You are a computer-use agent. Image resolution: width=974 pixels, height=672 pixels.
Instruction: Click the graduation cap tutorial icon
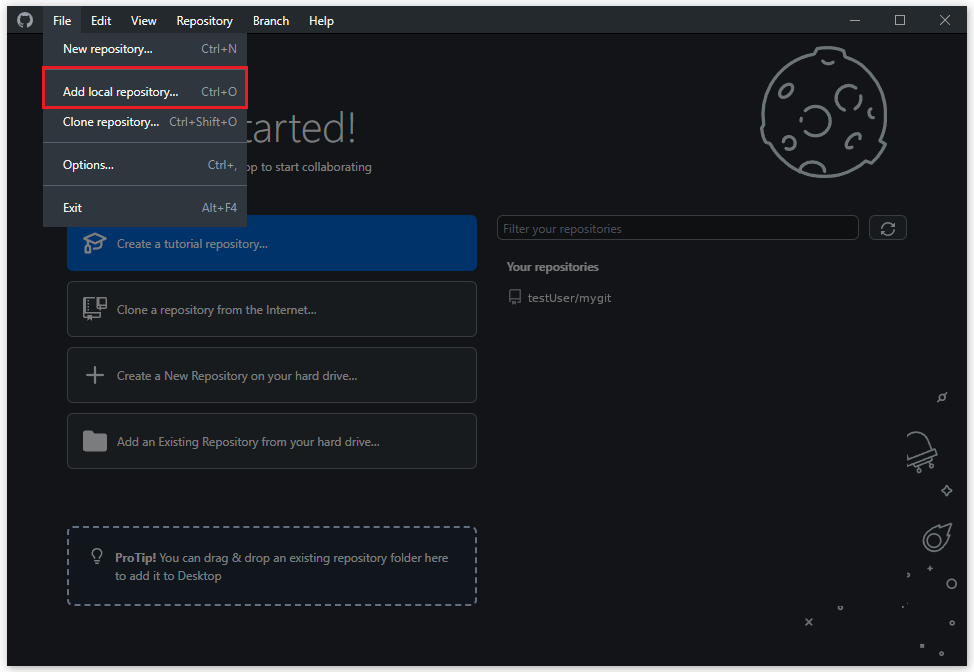(x=95, y=243)
